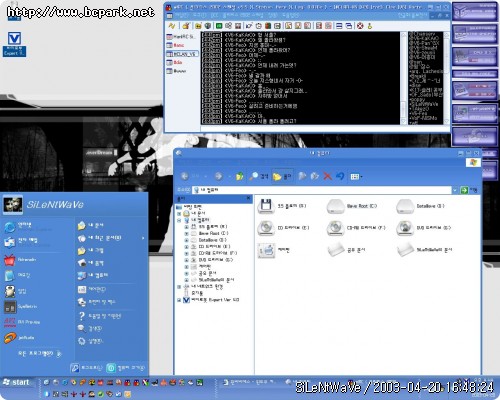Launch Internet Explorer from the Start menu
Viewport: 500px width, 400px height.
pos(27,227)
